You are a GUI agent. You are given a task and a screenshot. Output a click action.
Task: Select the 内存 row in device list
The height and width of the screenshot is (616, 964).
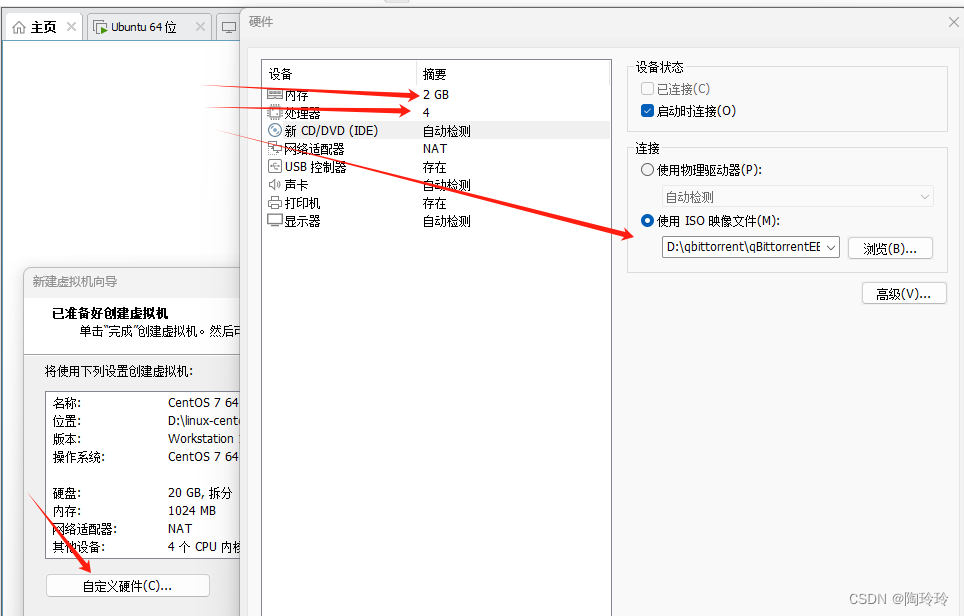pos(436,95)
